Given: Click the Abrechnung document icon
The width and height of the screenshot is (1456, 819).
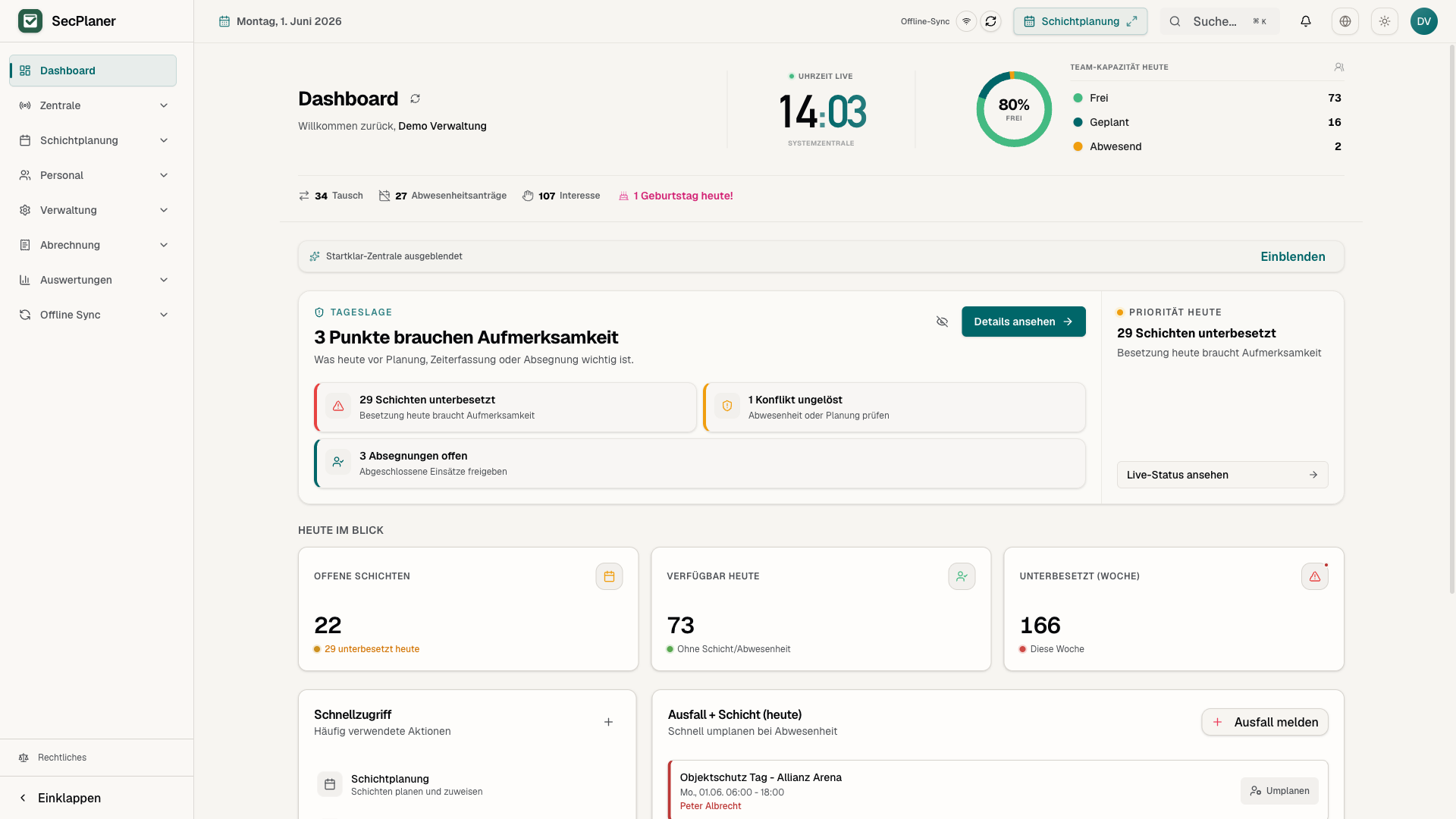Looking at the screenshot, I should (25, 245).
